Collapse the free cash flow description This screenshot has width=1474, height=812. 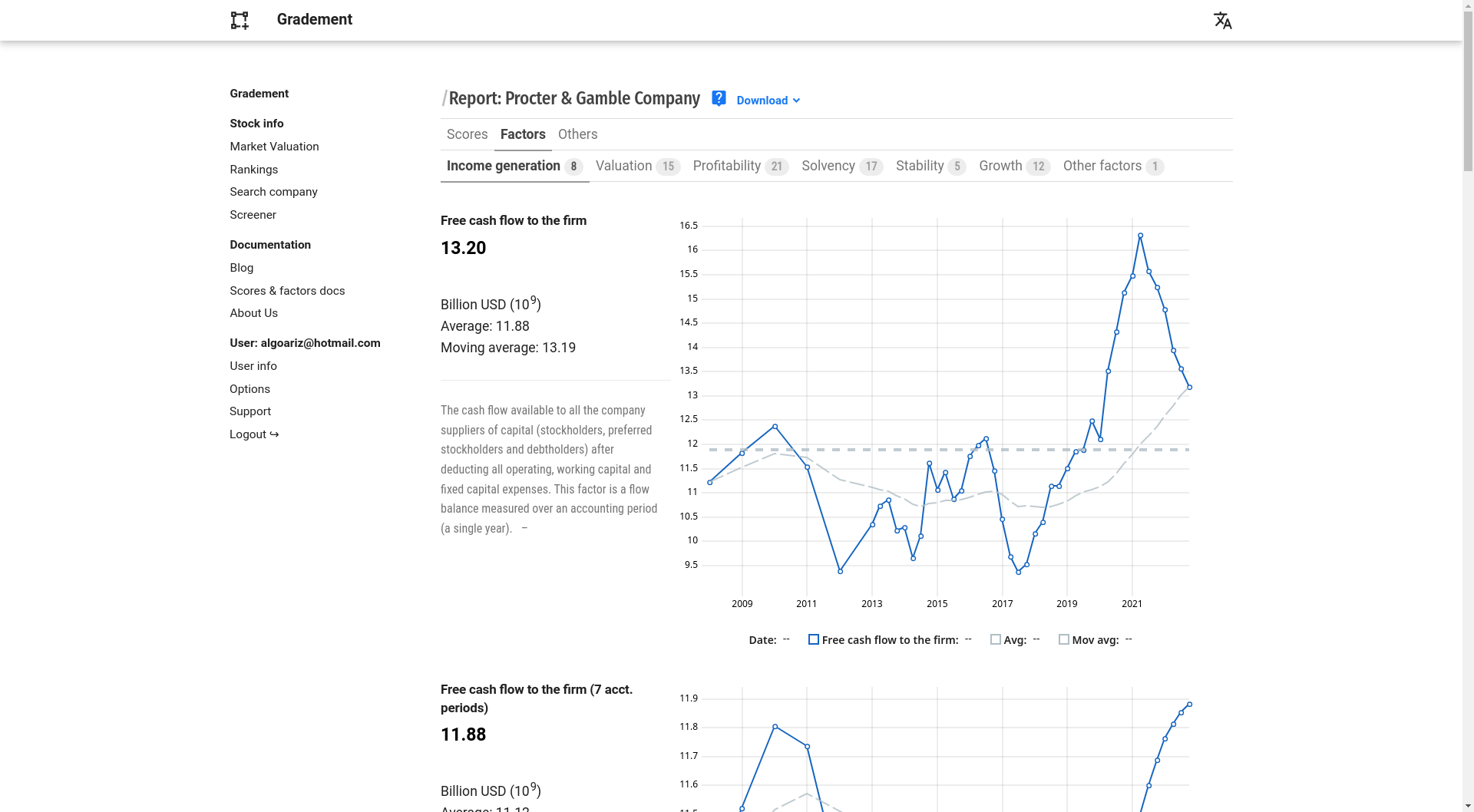point(524,528)
